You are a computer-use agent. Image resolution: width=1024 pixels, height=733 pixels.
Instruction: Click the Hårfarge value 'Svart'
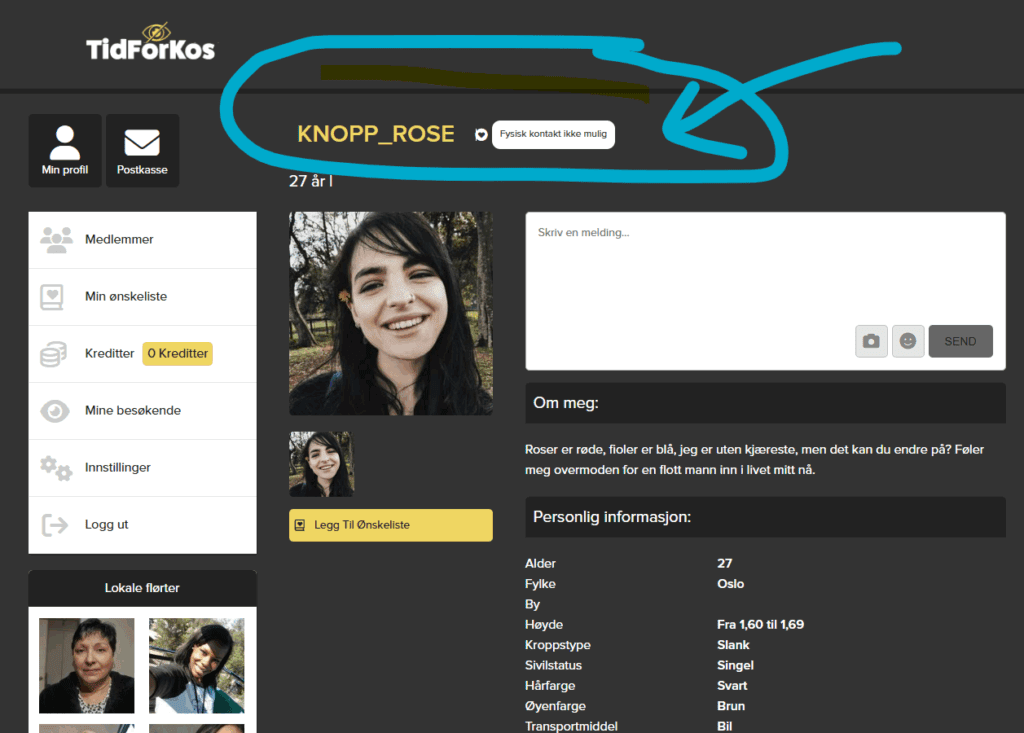(x=732, y=686)
